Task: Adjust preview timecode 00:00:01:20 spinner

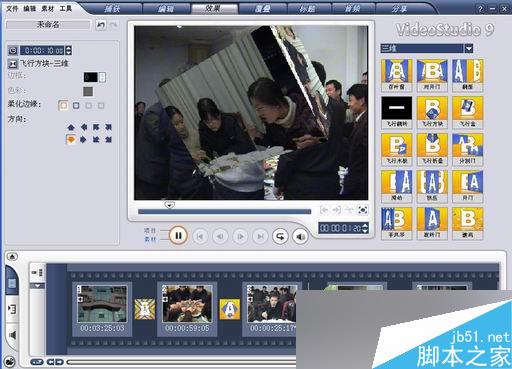Action: pyautogui.click(x=365, y=228)
